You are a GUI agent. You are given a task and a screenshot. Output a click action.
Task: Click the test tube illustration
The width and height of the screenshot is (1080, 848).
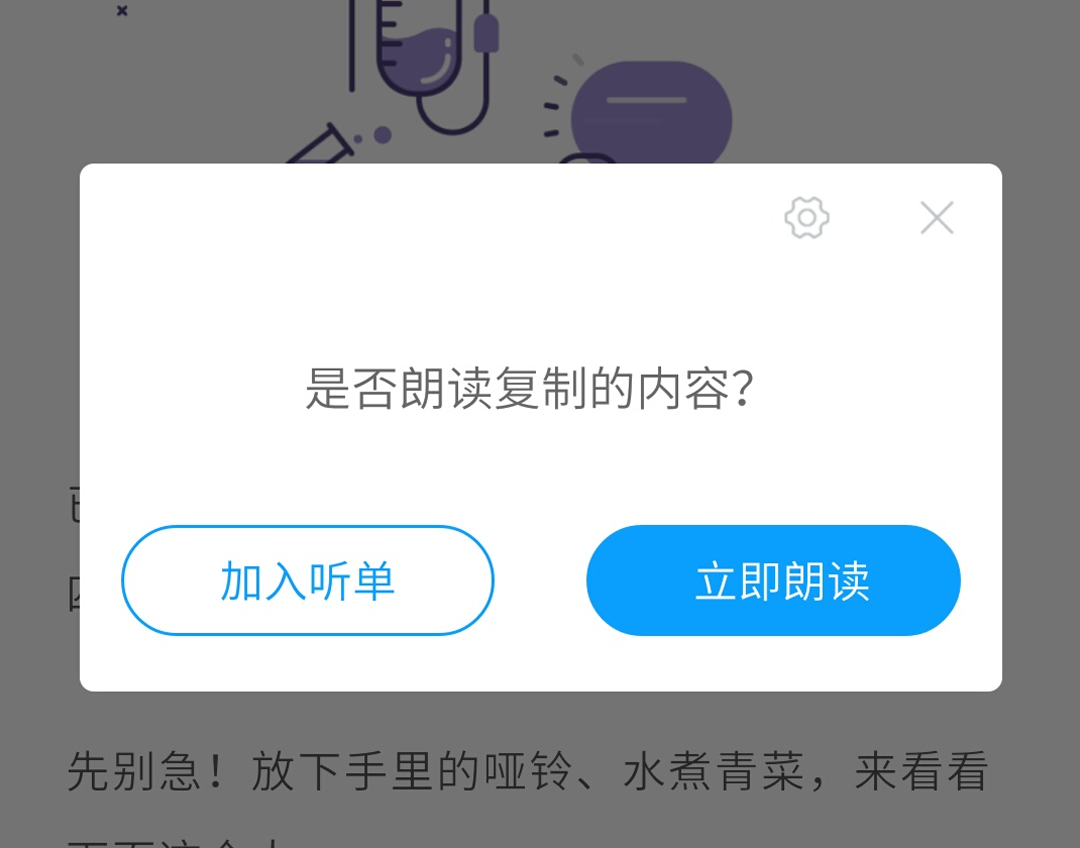319,145
